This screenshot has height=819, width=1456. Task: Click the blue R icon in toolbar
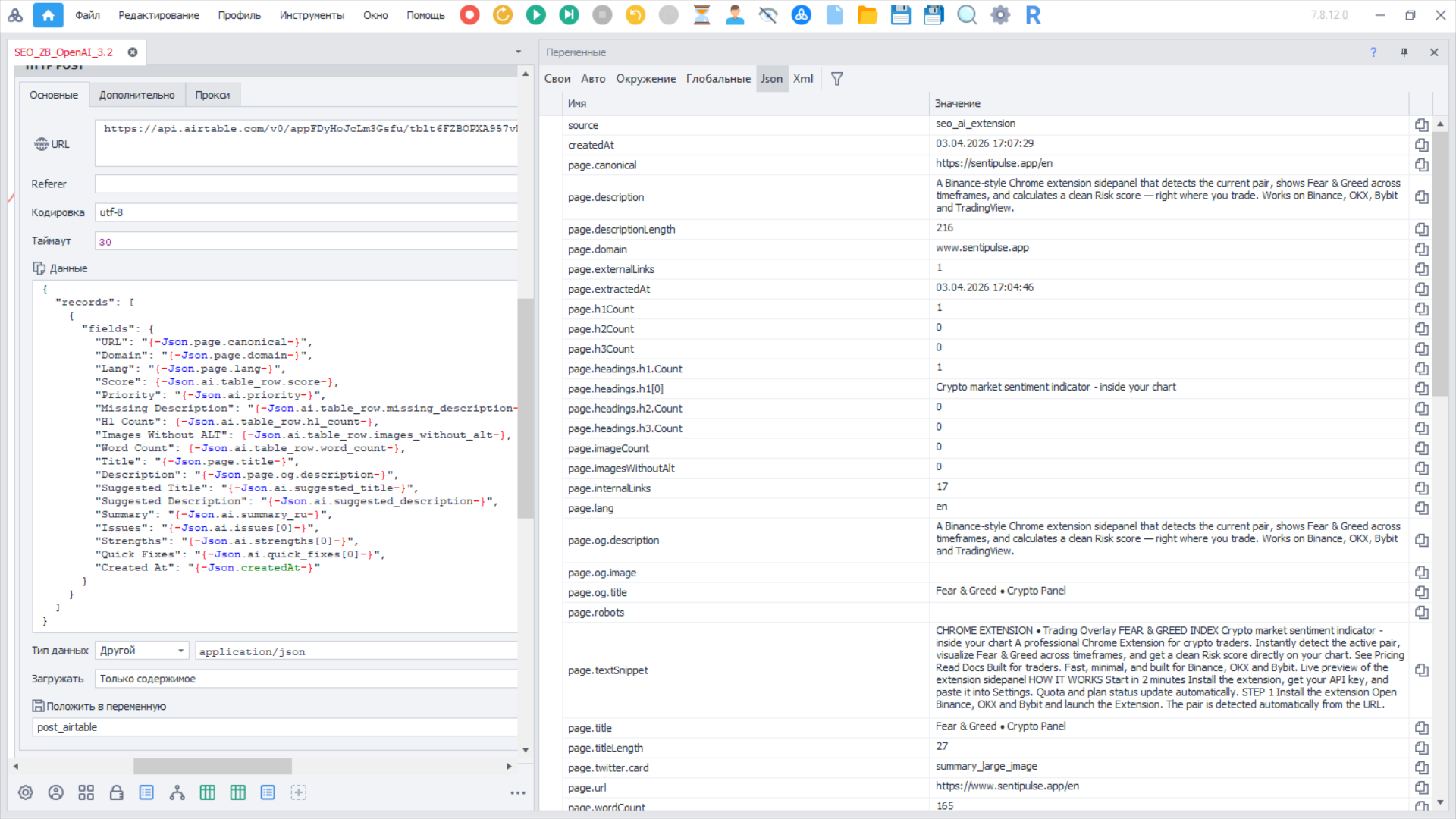(x=1033, y=15)
